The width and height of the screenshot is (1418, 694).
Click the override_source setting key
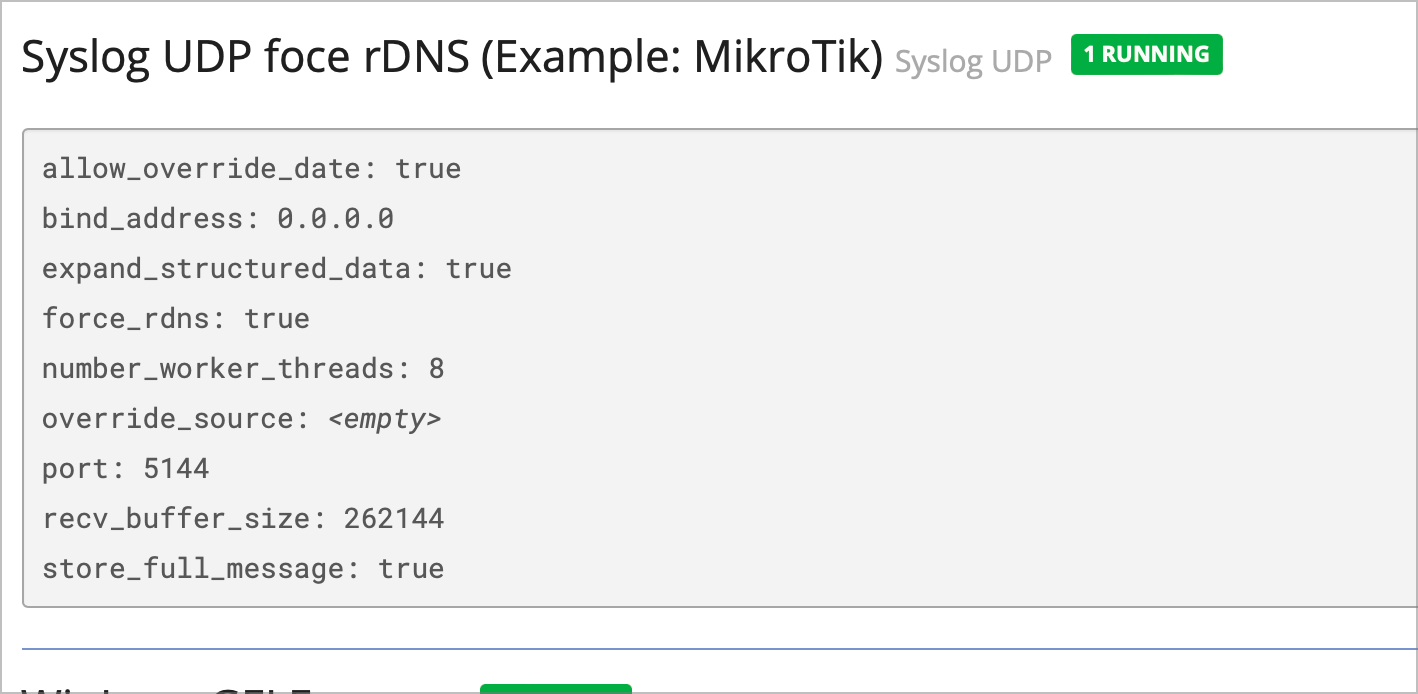(166, 418)
